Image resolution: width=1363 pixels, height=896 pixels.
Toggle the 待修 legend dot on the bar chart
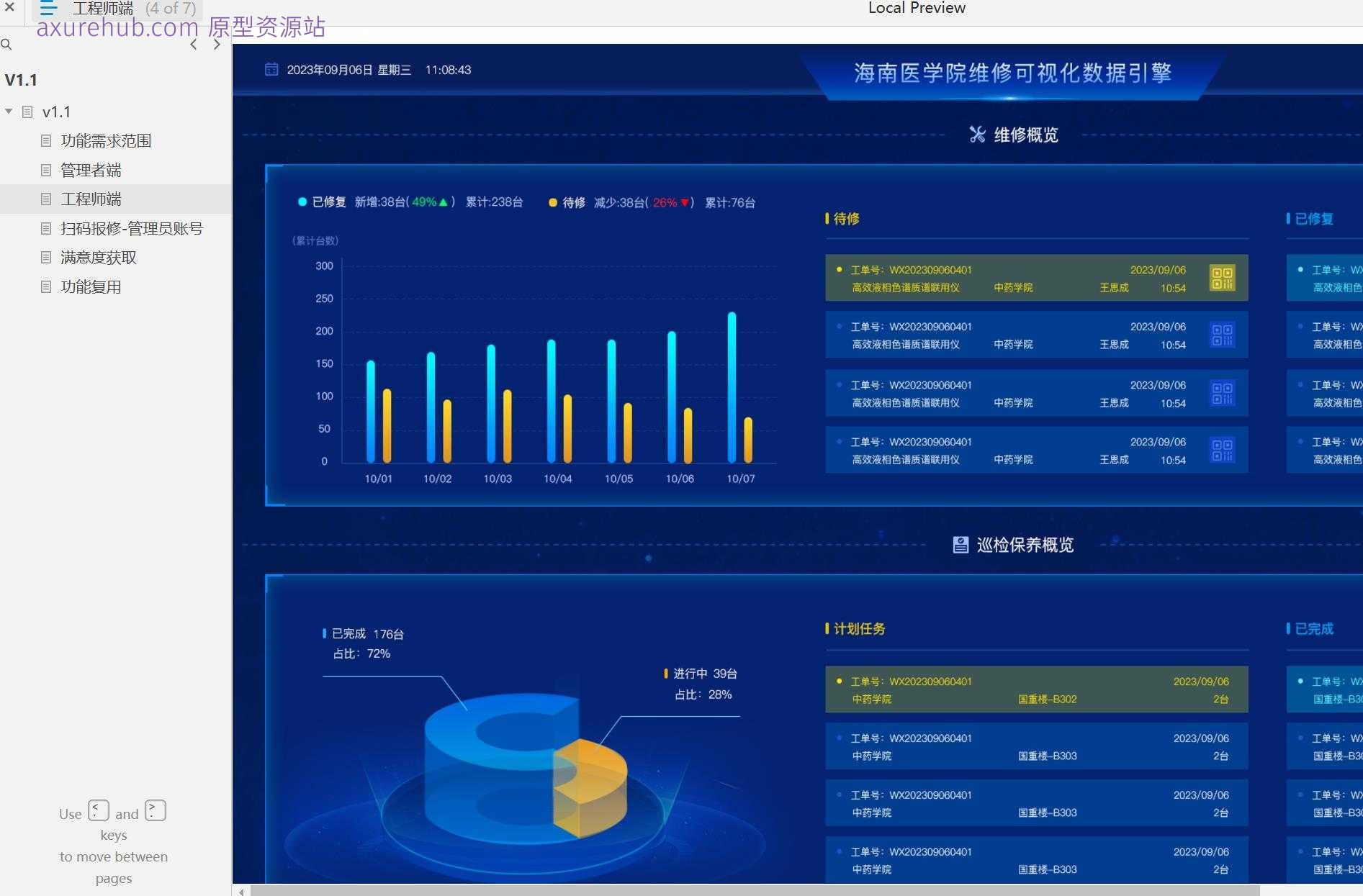click(x=552, y=202)
